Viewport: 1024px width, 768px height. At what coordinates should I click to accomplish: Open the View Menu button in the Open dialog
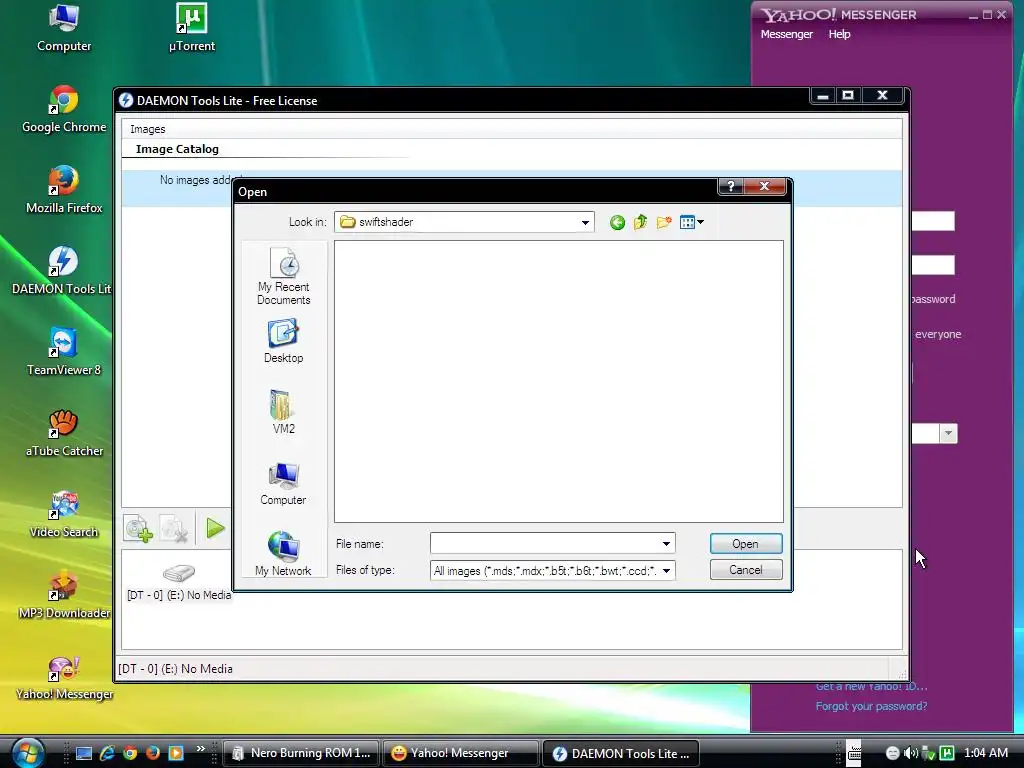coord(692,223)
